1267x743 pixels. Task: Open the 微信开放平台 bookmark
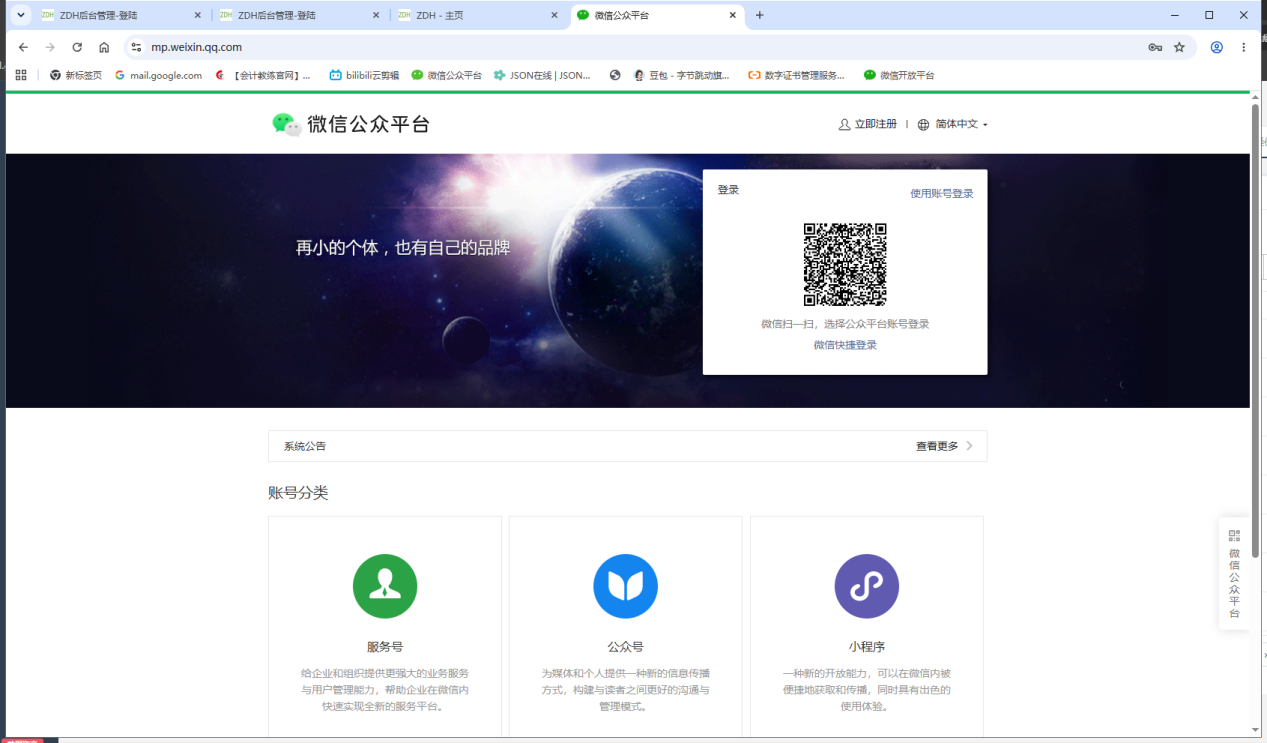pos(899,75)
